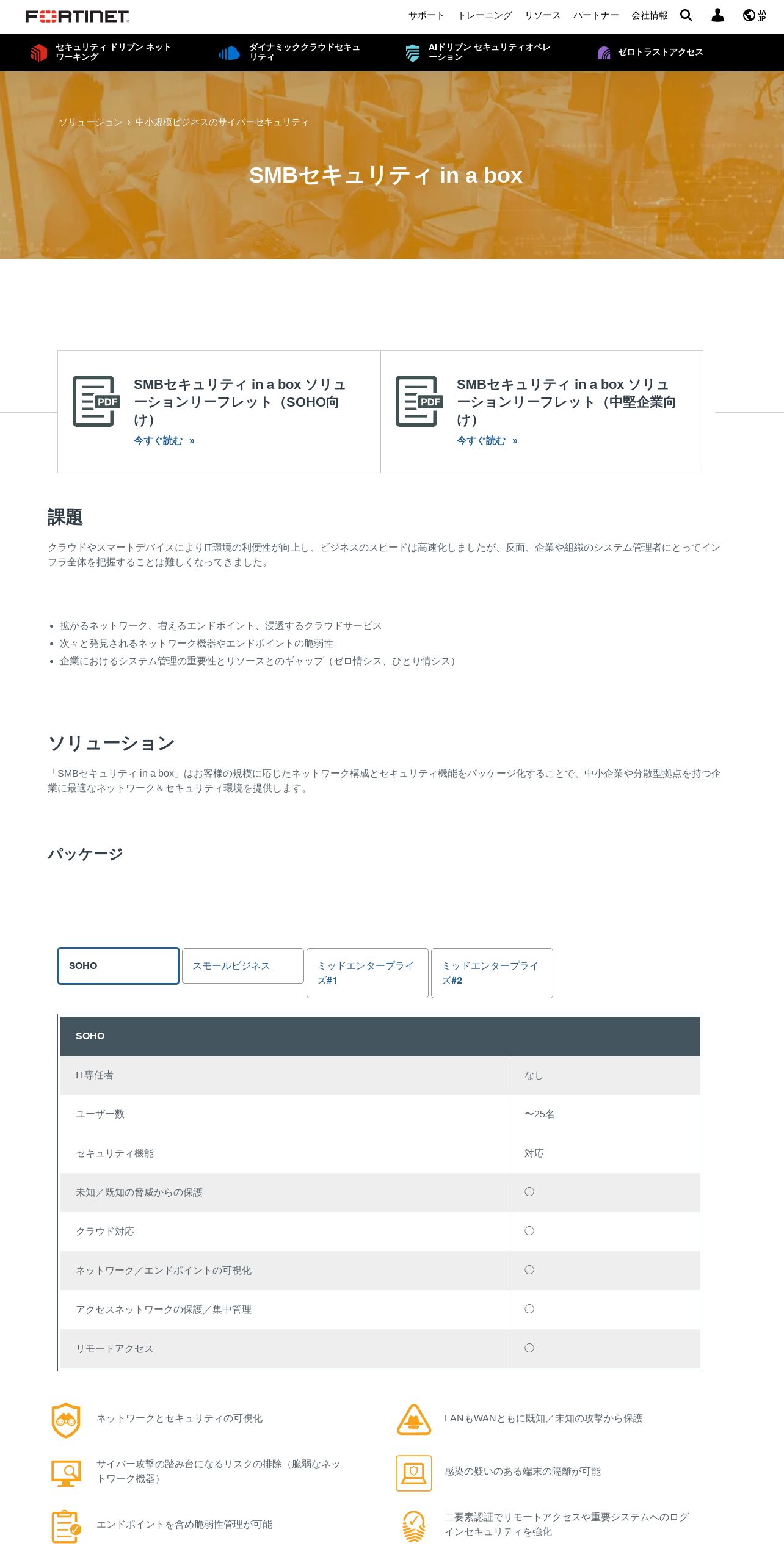Click the blue cloud ダイナミッククラウドセキュリティ icon
Viewport: 784px width, 1568px height.
coord(229,53)
